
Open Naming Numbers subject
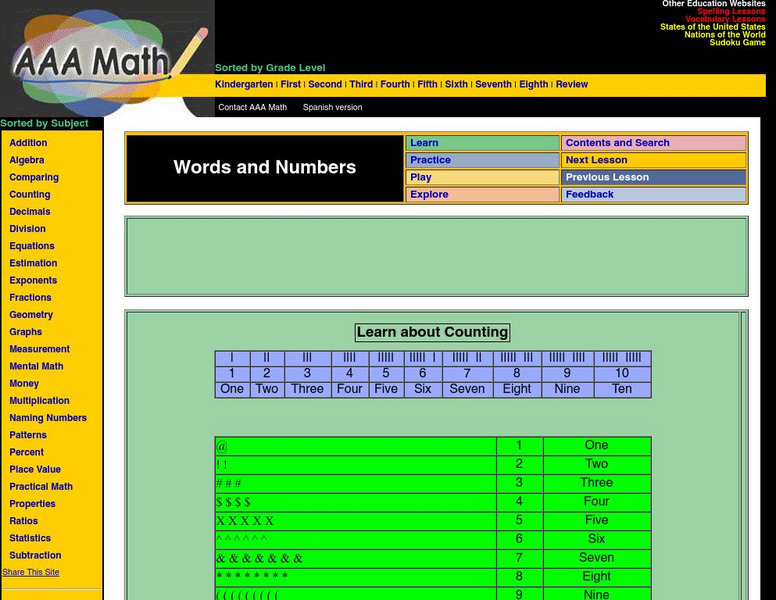point(48,418)
